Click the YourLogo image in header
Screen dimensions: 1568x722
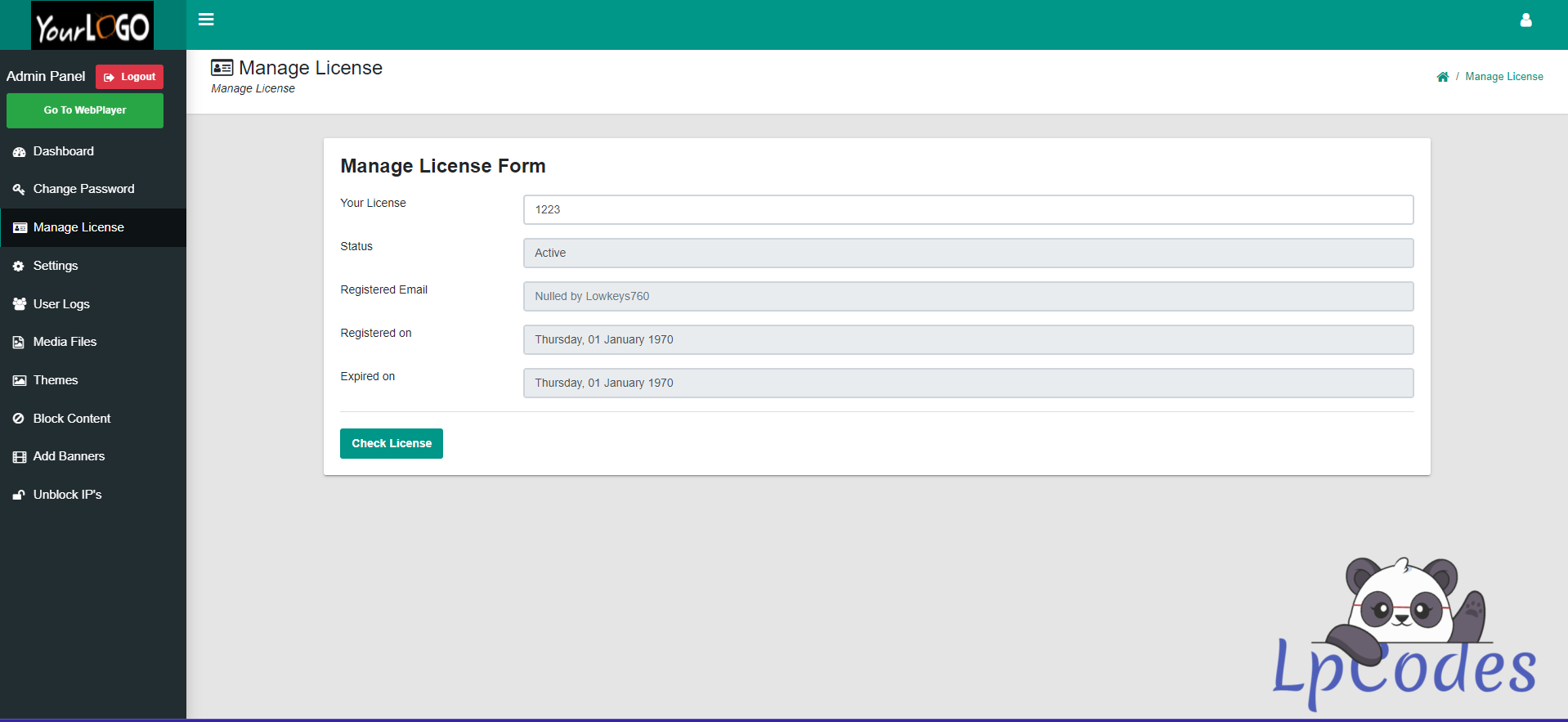point(92,26)
